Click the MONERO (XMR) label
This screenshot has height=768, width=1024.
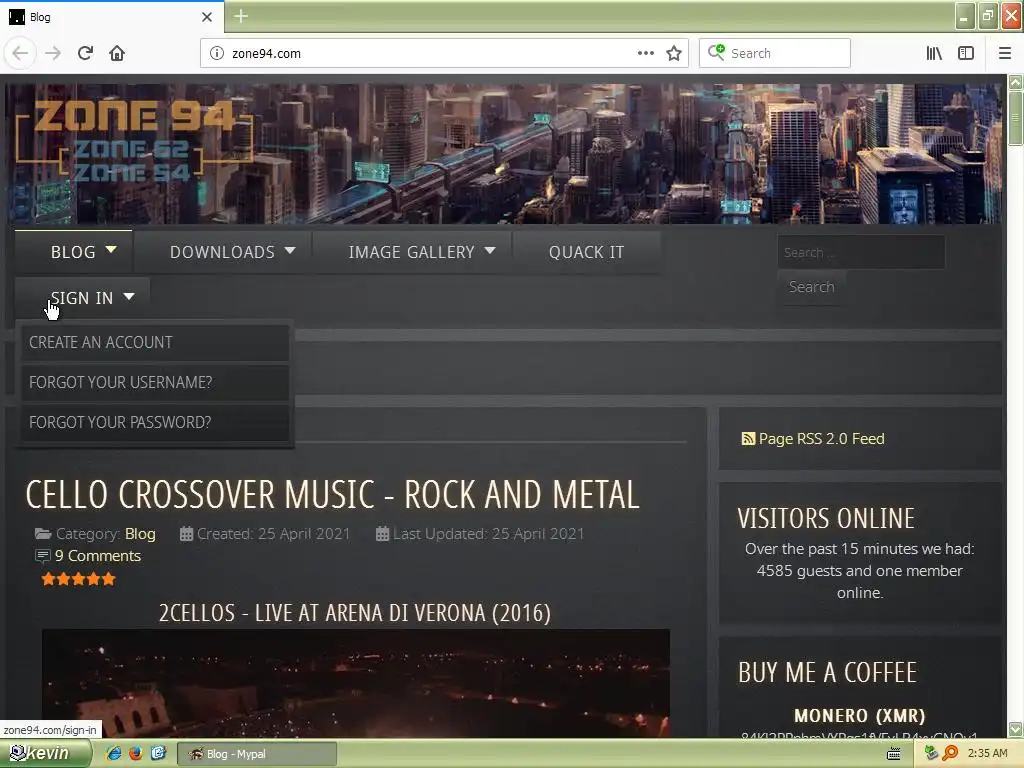point(859,716)
